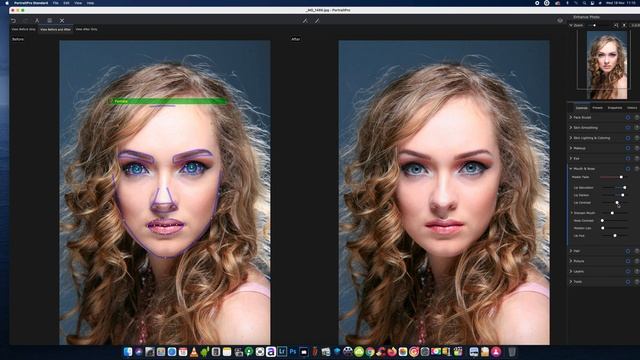Screen dimensions: 640x360
Task: Click the person silhouette toolbar icon
Action: pos(37,20)
